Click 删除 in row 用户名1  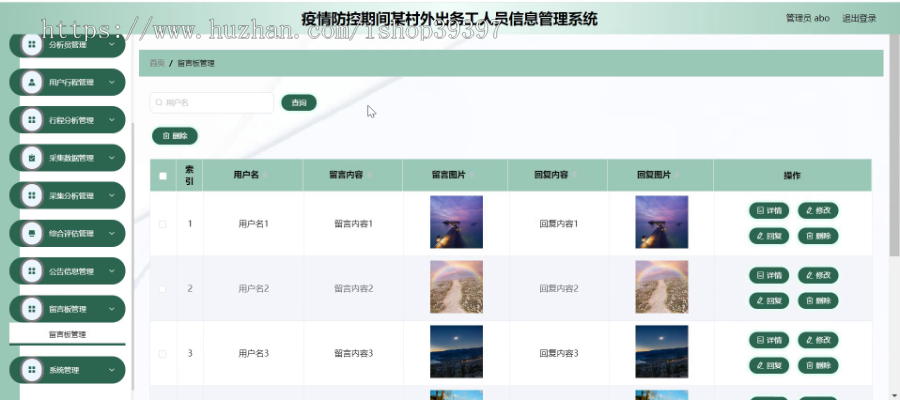[x=818, y=235]
